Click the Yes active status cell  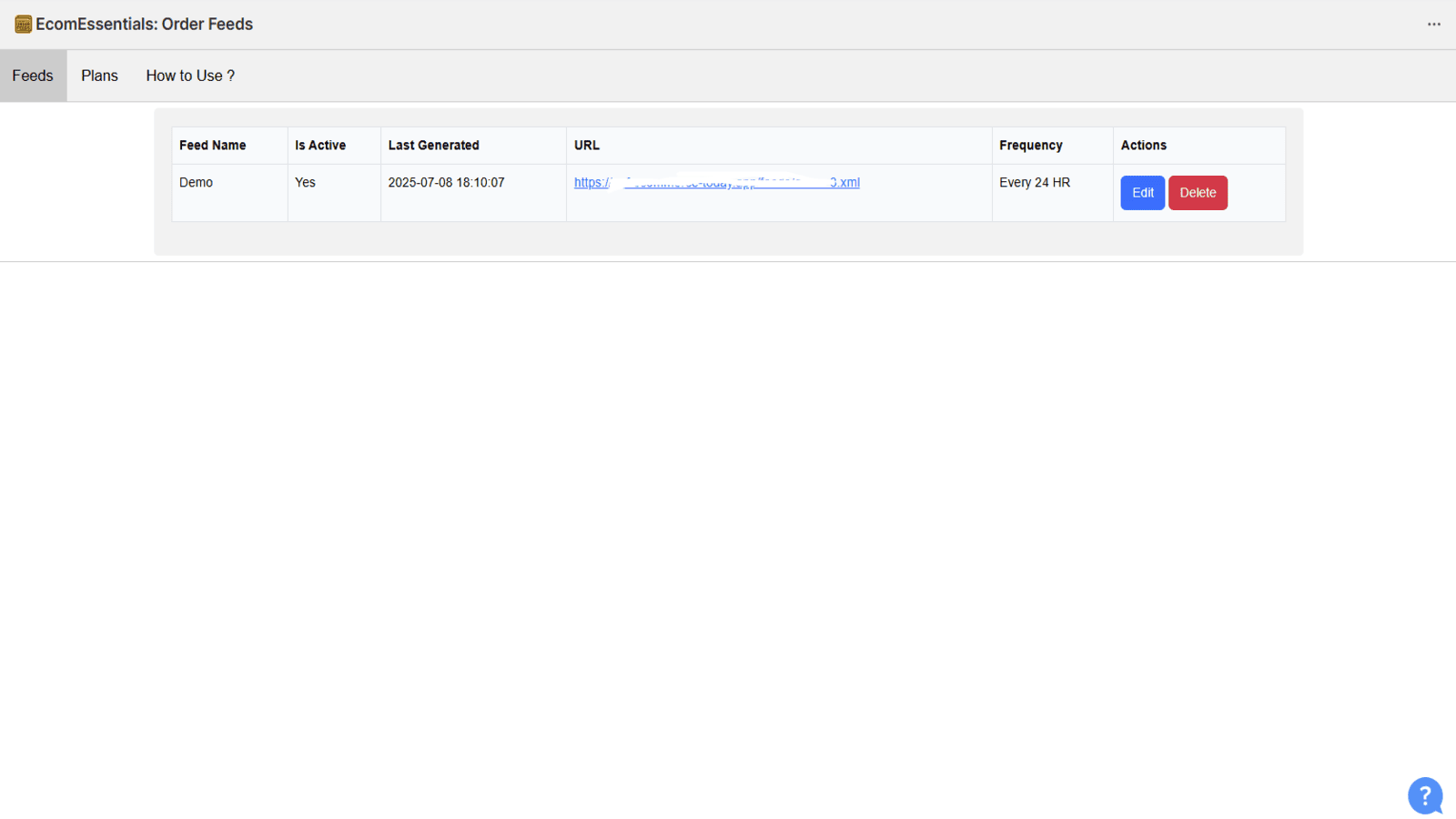tap(305, 183)
